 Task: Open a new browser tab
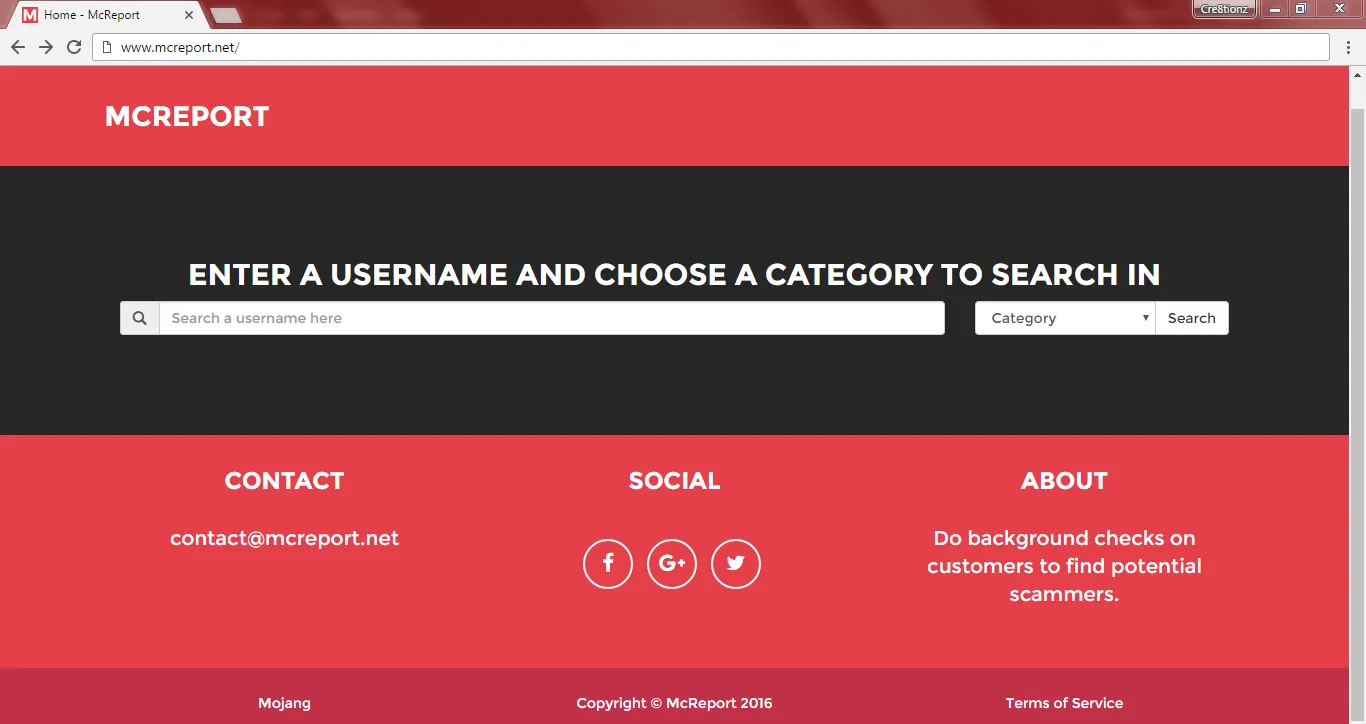point(226,15)
